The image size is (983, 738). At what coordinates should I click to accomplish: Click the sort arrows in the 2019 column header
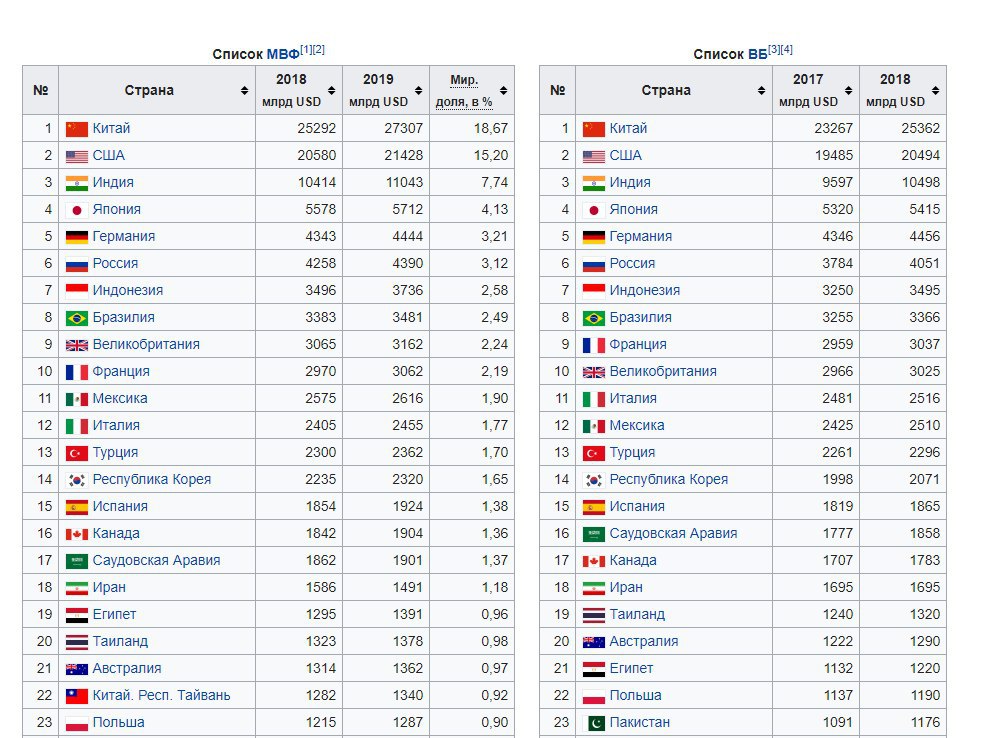(417, 91)
